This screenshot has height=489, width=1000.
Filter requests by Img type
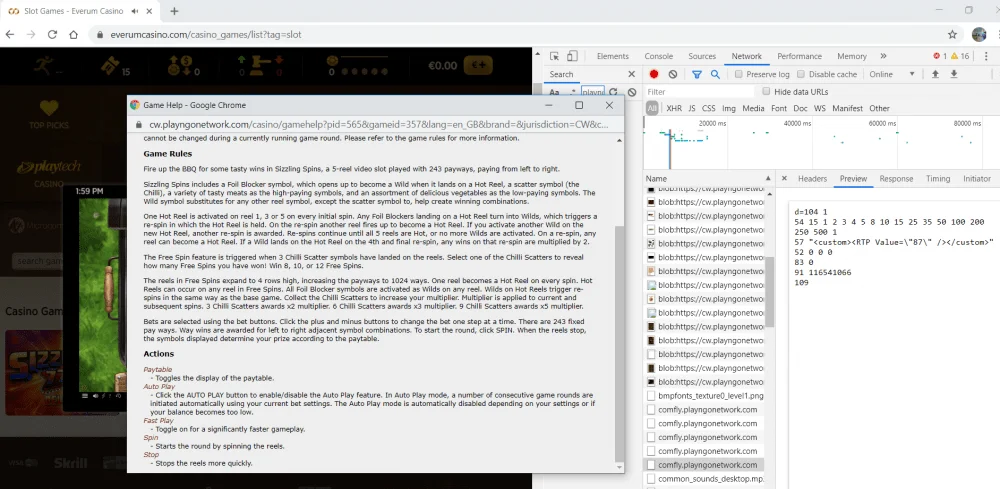[x=728, y=108]
